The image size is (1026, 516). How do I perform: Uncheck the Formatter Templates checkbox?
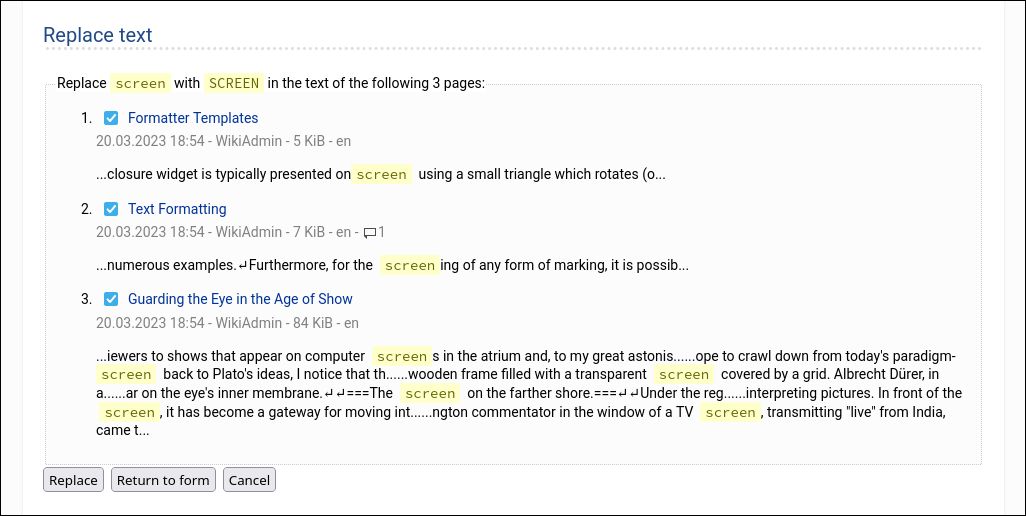pos(111,118)
